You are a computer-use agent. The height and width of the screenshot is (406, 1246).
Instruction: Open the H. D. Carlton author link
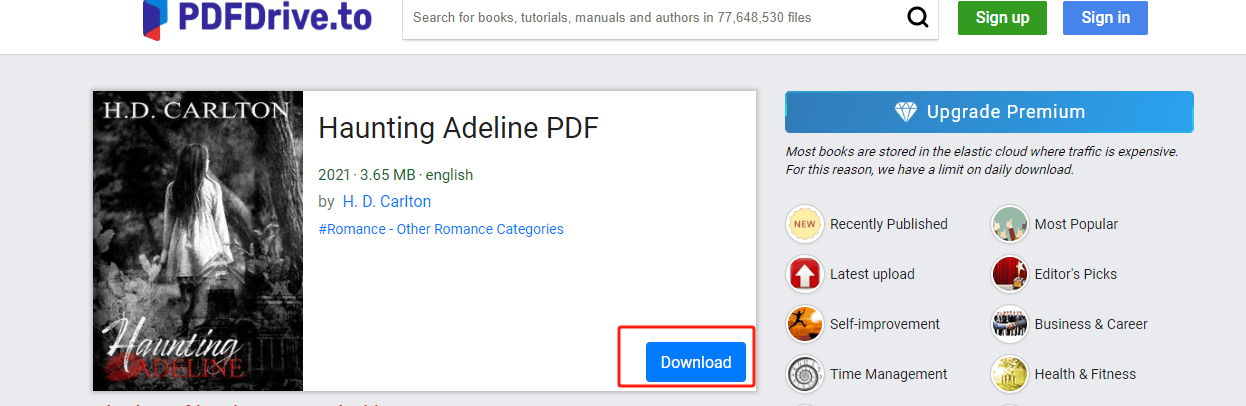pos(387,201)
